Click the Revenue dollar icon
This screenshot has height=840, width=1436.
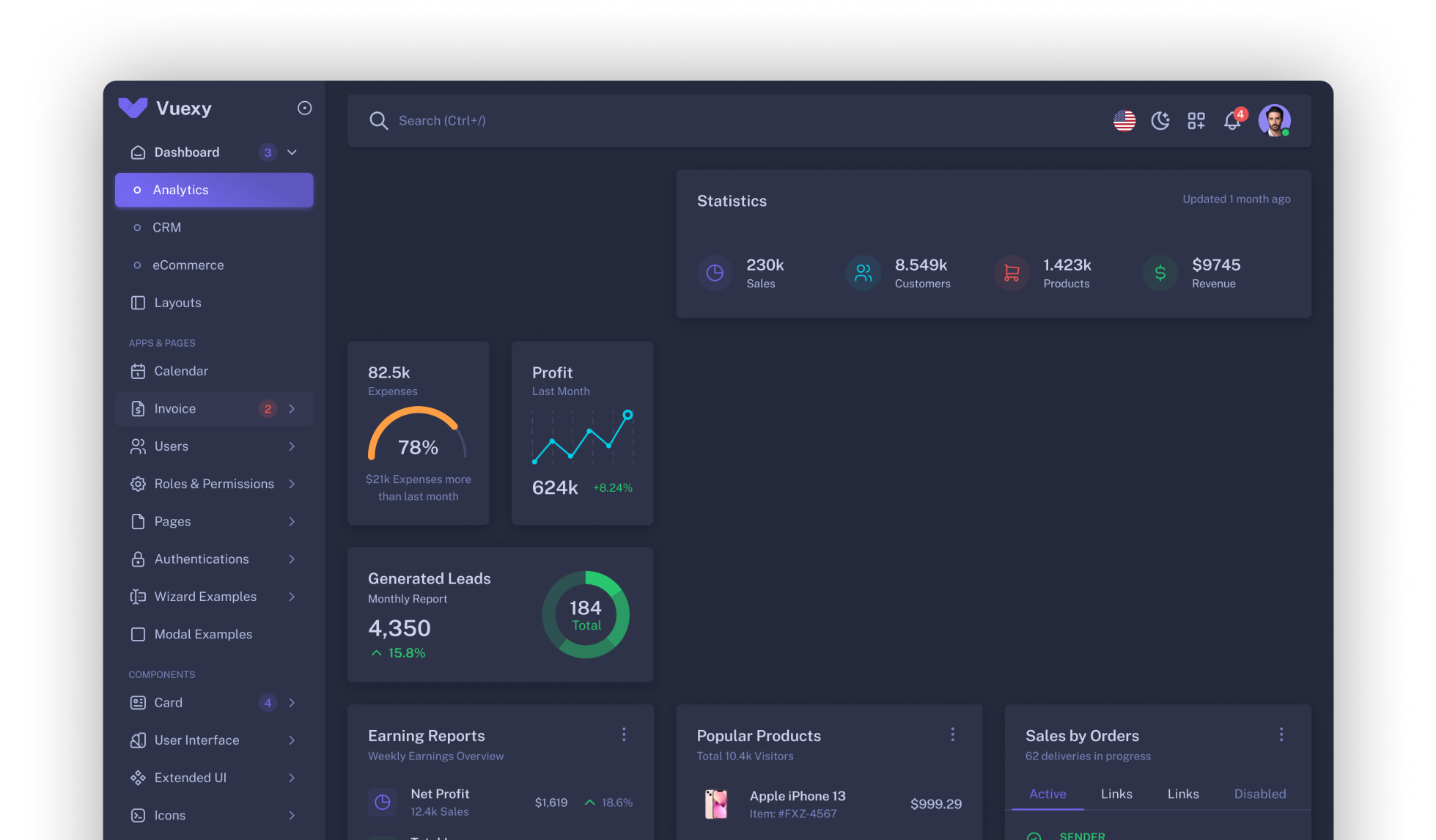click(1160, 273)
